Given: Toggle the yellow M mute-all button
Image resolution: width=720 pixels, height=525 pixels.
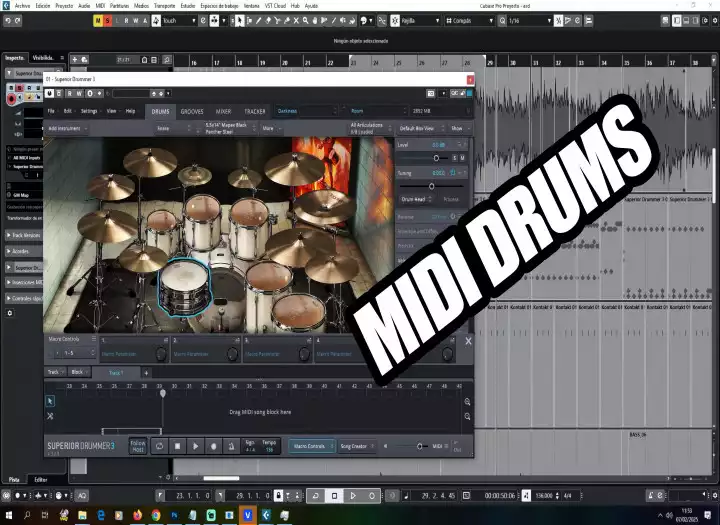Looking at the screenshot, I should [x=98, y=21].
